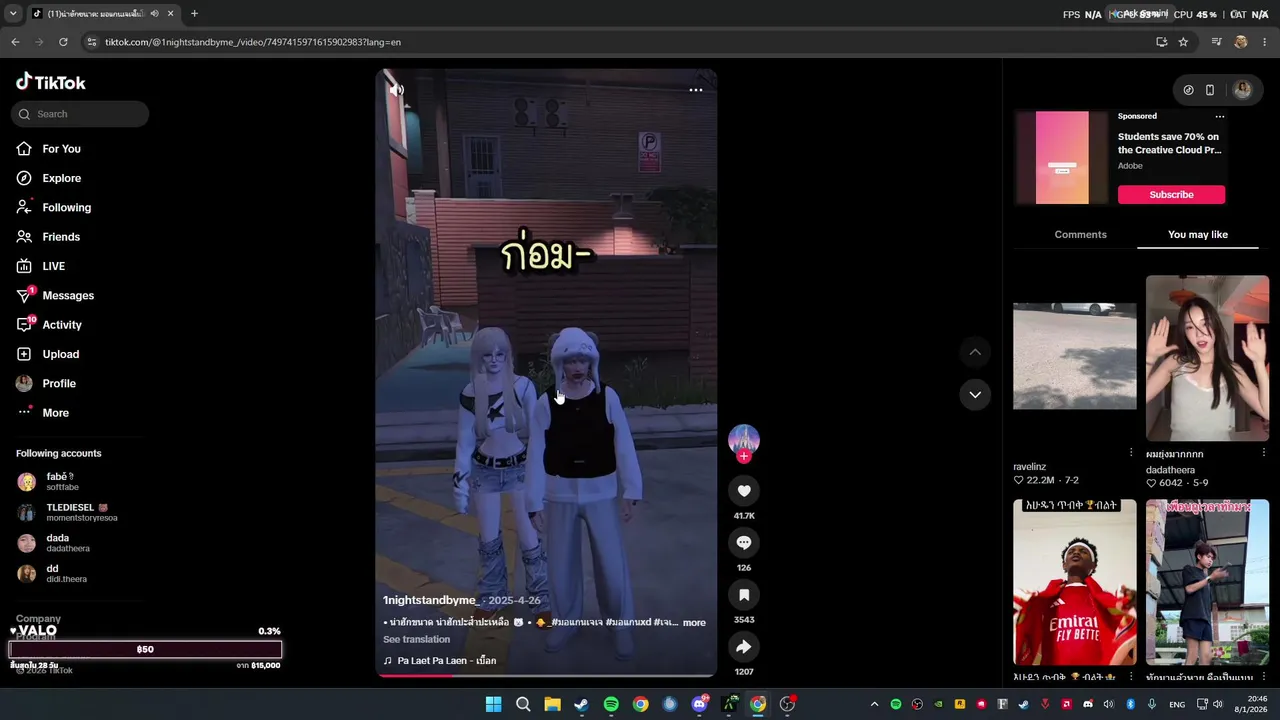Save the video with the bookmark icon
This screenshot has height=720, width=1280.
[x=744, y=595]
